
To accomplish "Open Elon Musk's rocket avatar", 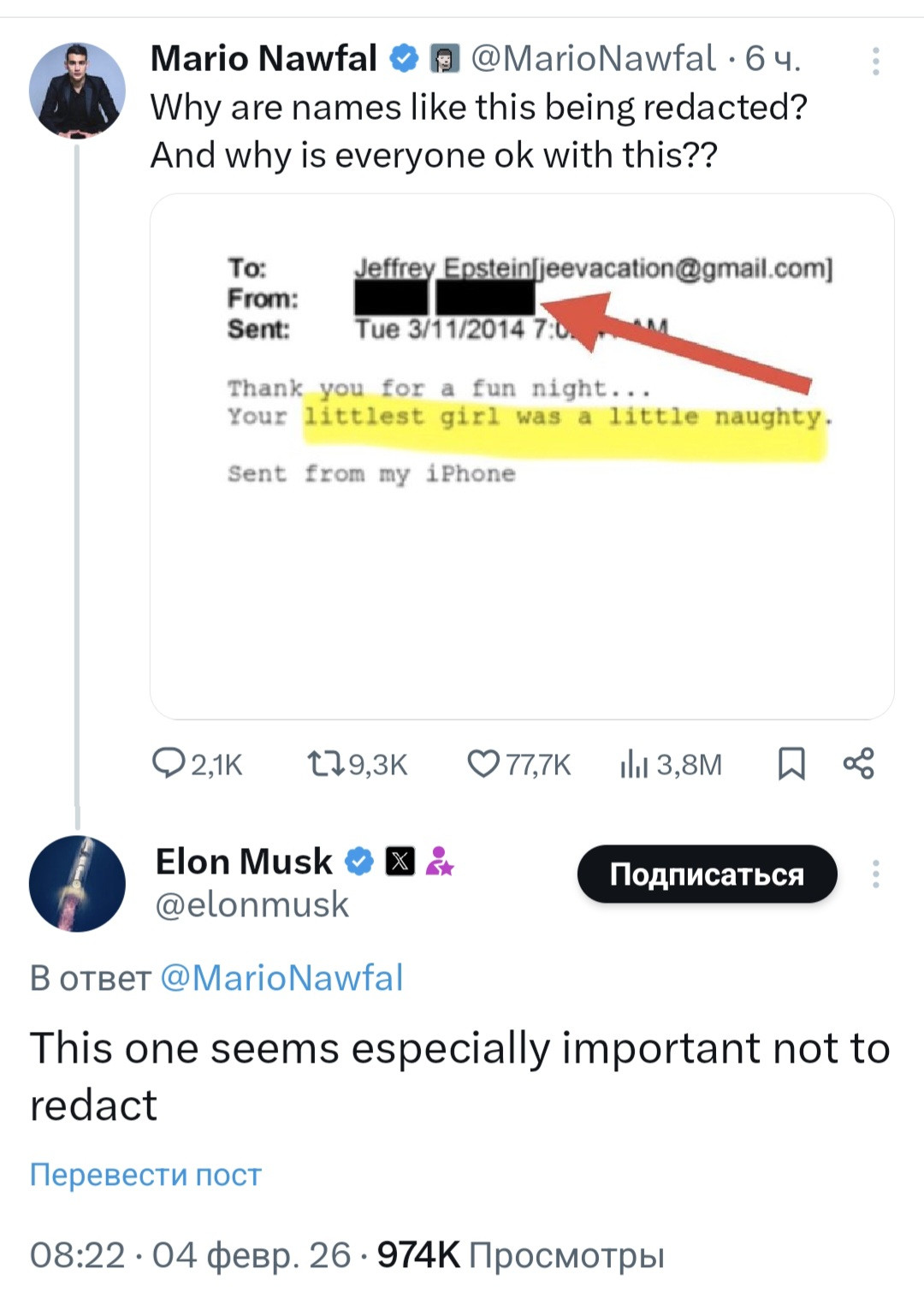I will 77,883.
